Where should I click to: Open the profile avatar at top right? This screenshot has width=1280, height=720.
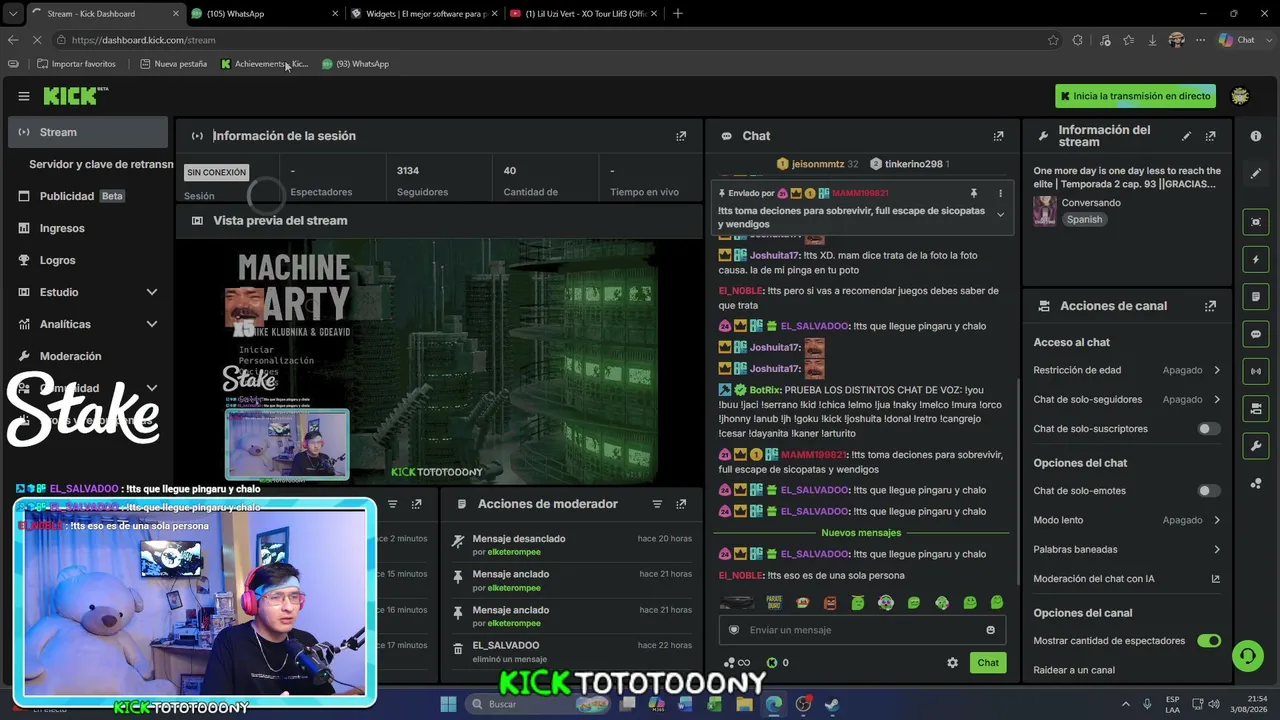point(1240,96)
